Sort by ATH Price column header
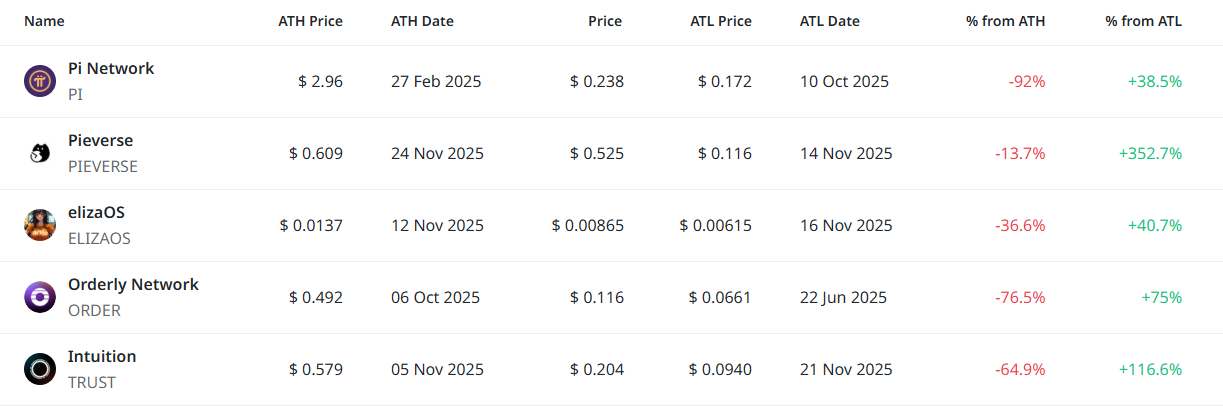Screen dimensions: 1223x406 coord(310,21)
